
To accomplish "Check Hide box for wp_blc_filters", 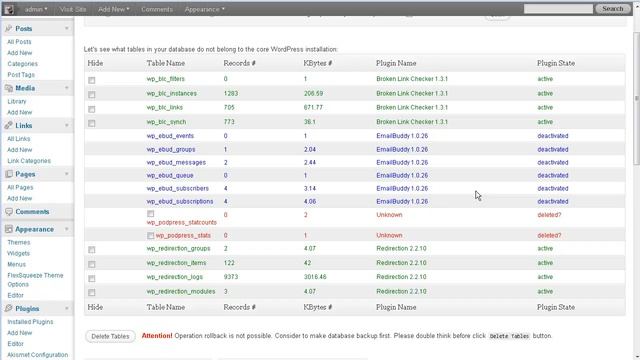I will coord(91,80).
